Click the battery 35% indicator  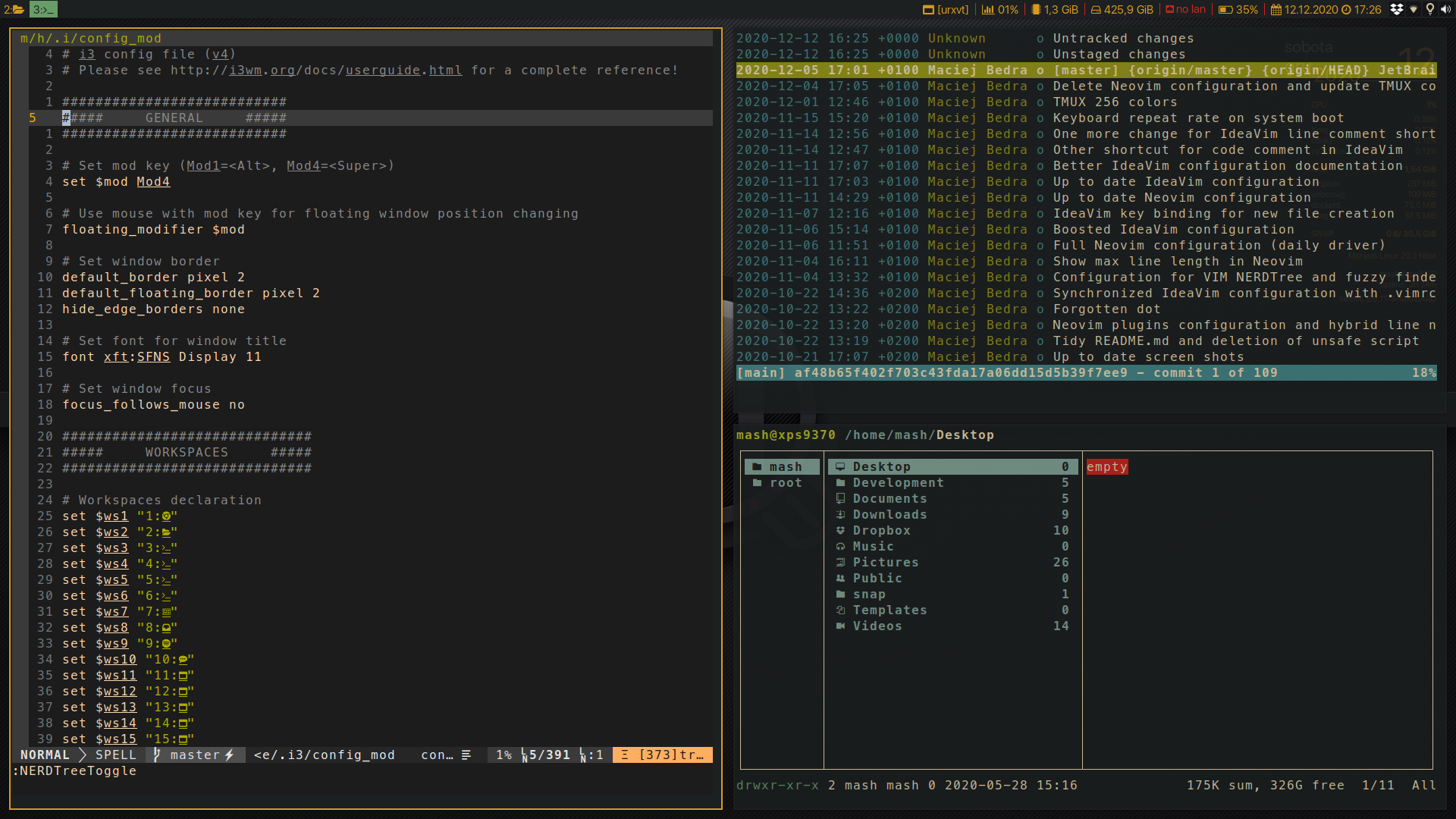coord(1238,9)
